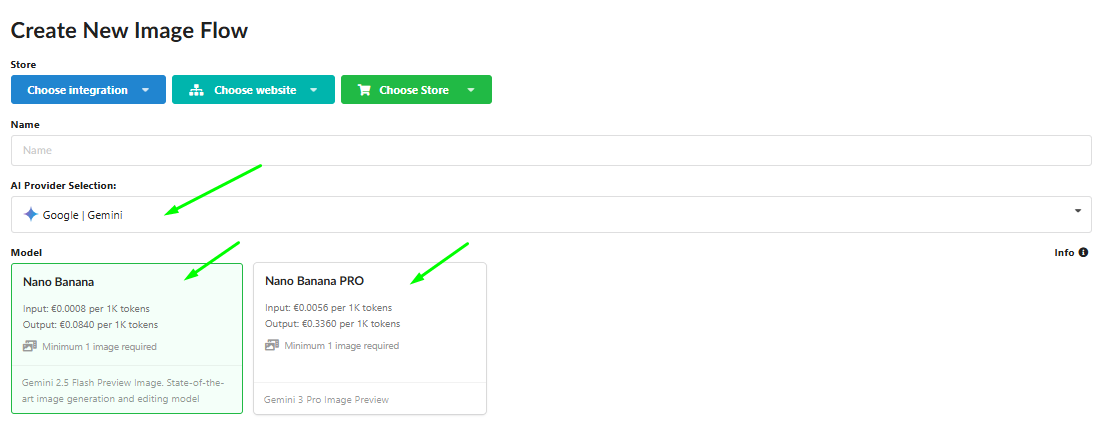This screenshot has width=1105, height=422.
Task: Click the 'Store' section label
Action: (x=23, y=65)
